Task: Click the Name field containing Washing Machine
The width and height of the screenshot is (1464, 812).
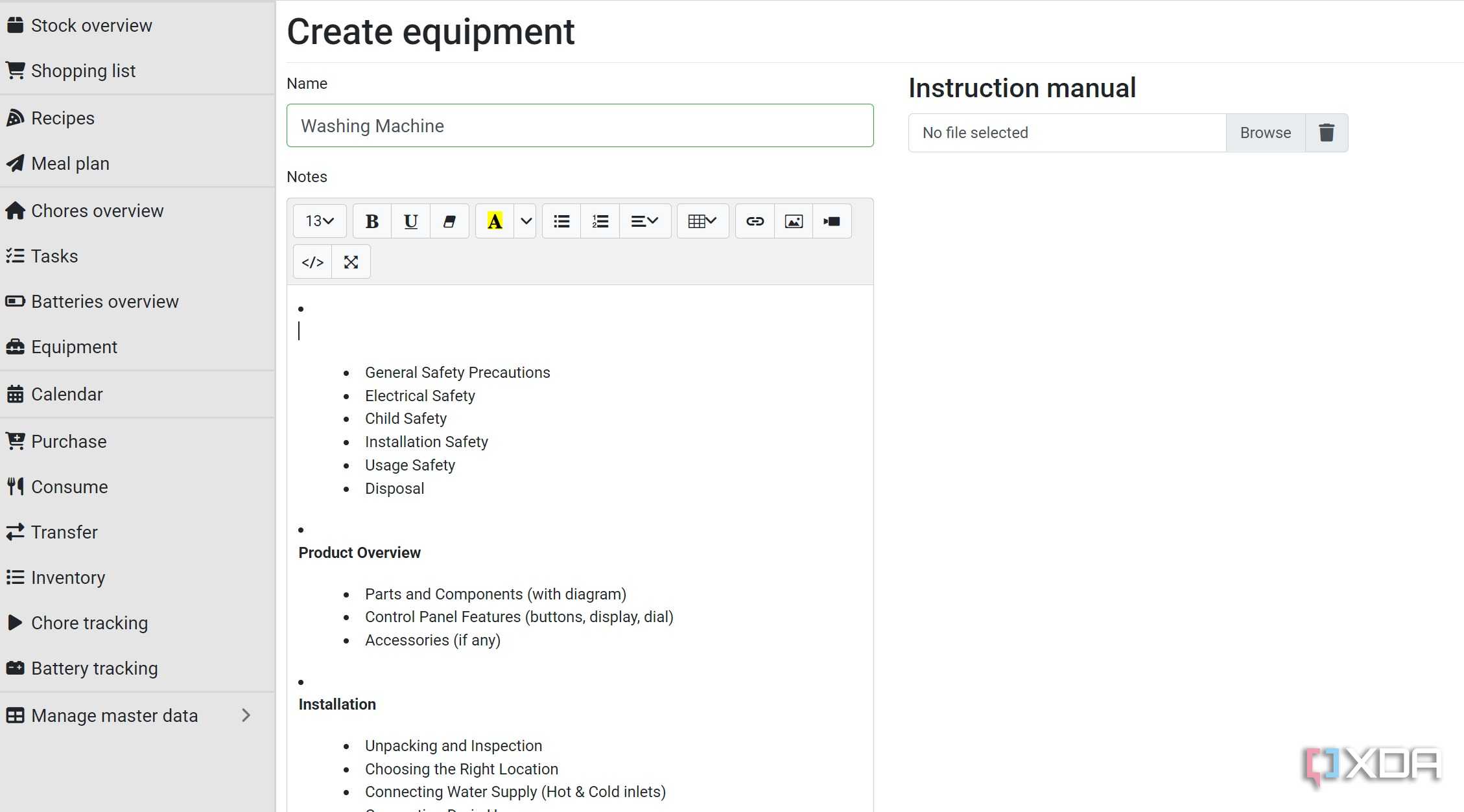Action: (580, 126)
